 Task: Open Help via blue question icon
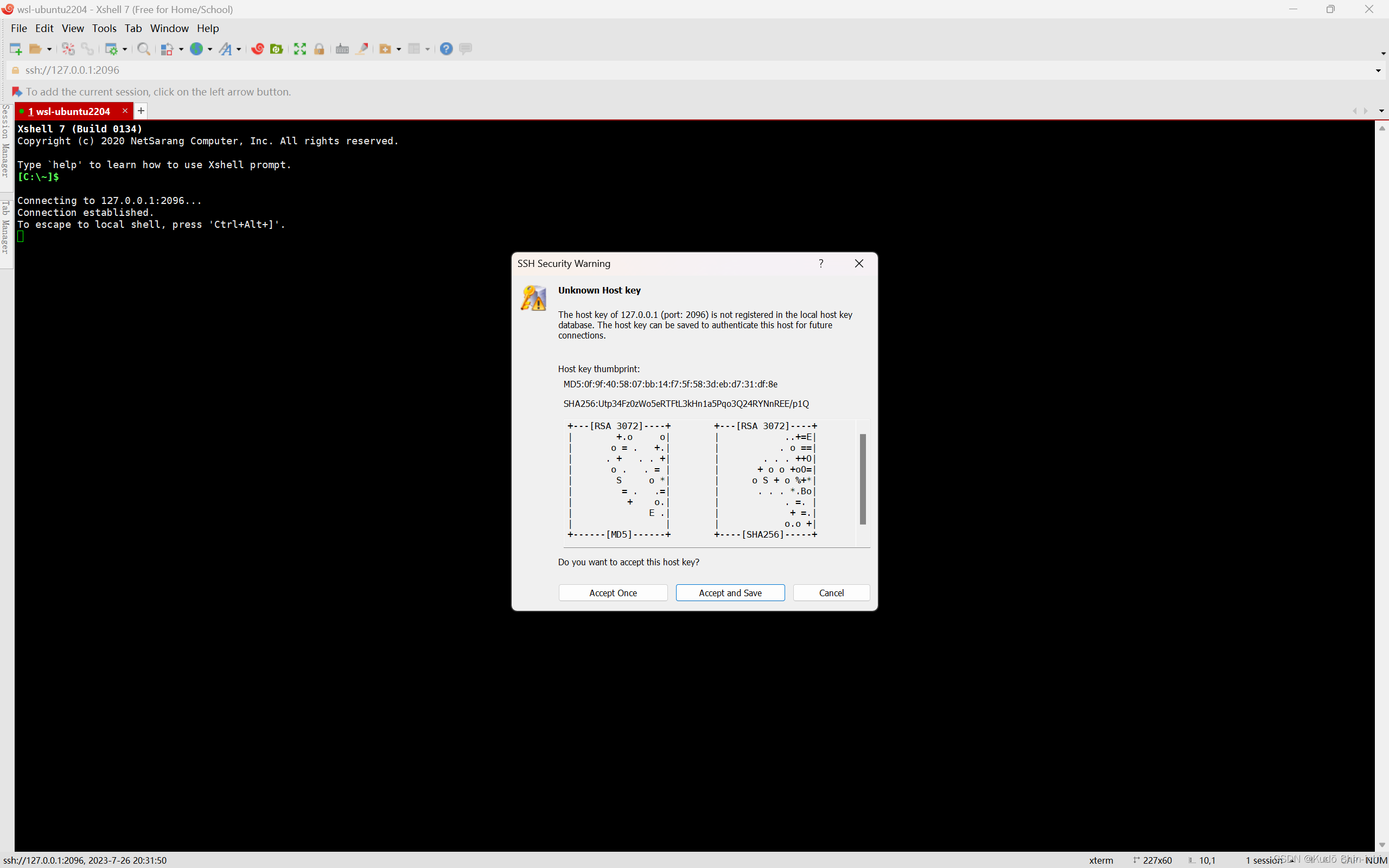(x=446, y=49)
